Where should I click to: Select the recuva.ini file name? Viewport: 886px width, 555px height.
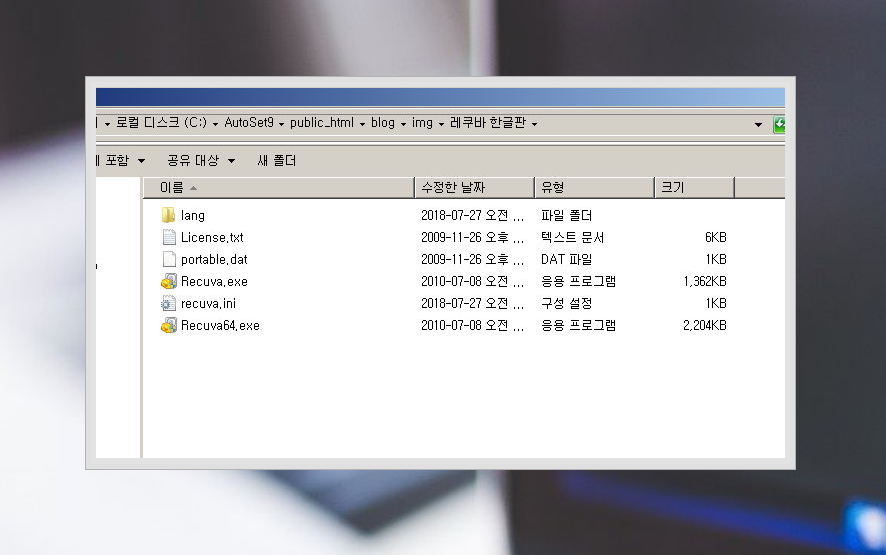pyautogui.click(x=209, y=303)
